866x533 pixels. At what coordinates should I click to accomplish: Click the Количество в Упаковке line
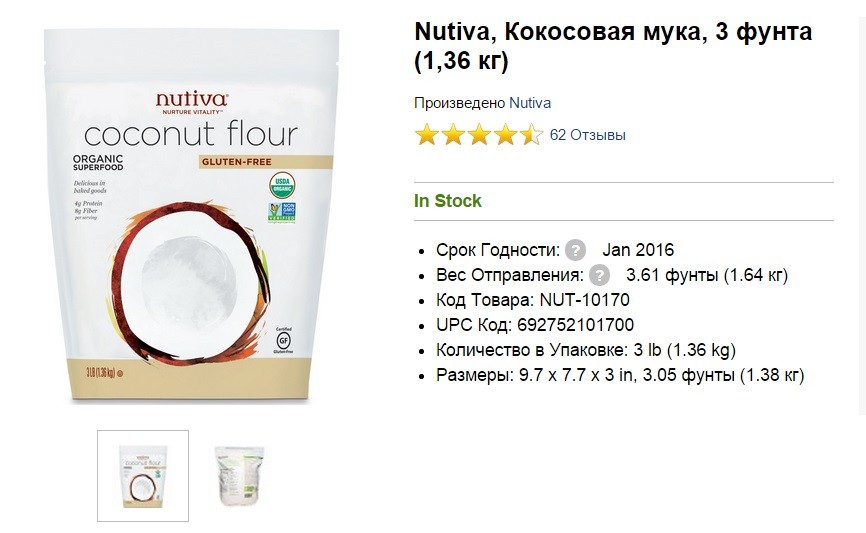(586, 350)
